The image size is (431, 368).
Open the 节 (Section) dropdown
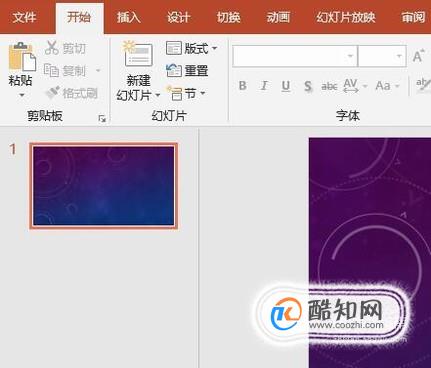(x=187, y=94)
